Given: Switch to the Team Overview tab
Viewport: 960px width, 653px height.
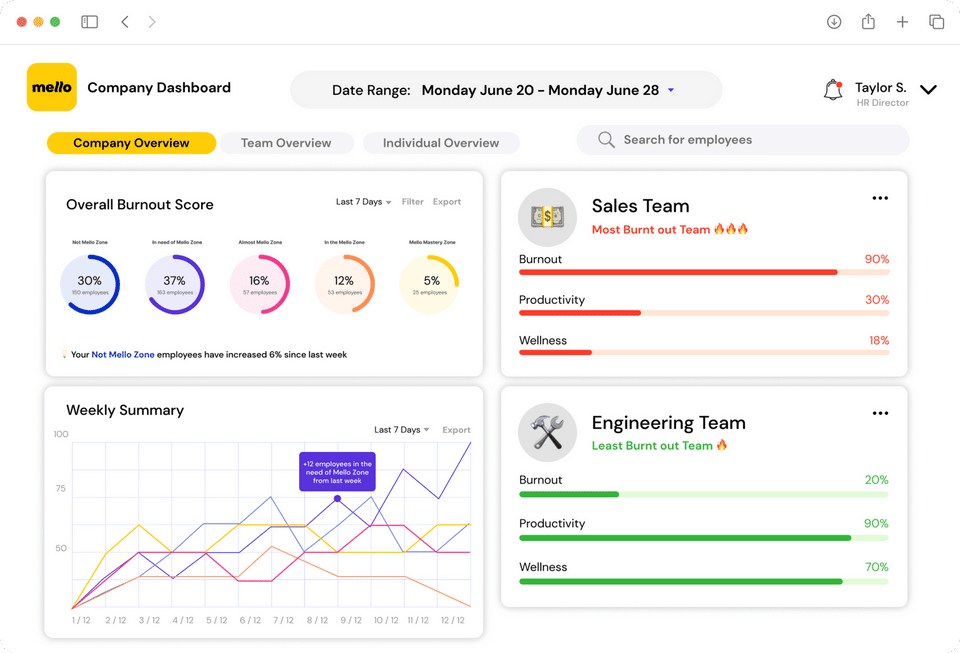Looking at the screenshot, I should [x=287, y=143].
